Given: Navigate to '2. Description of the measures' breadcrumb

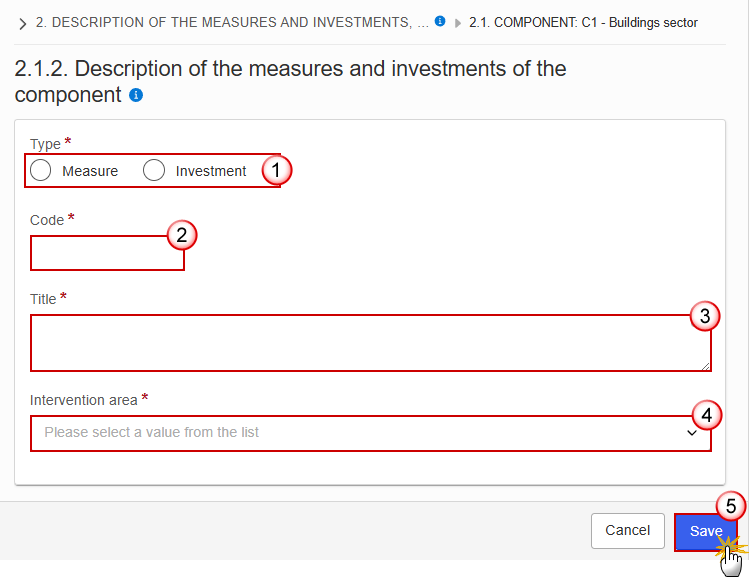Looking at the screenshot, I should (x=232, y=23).
